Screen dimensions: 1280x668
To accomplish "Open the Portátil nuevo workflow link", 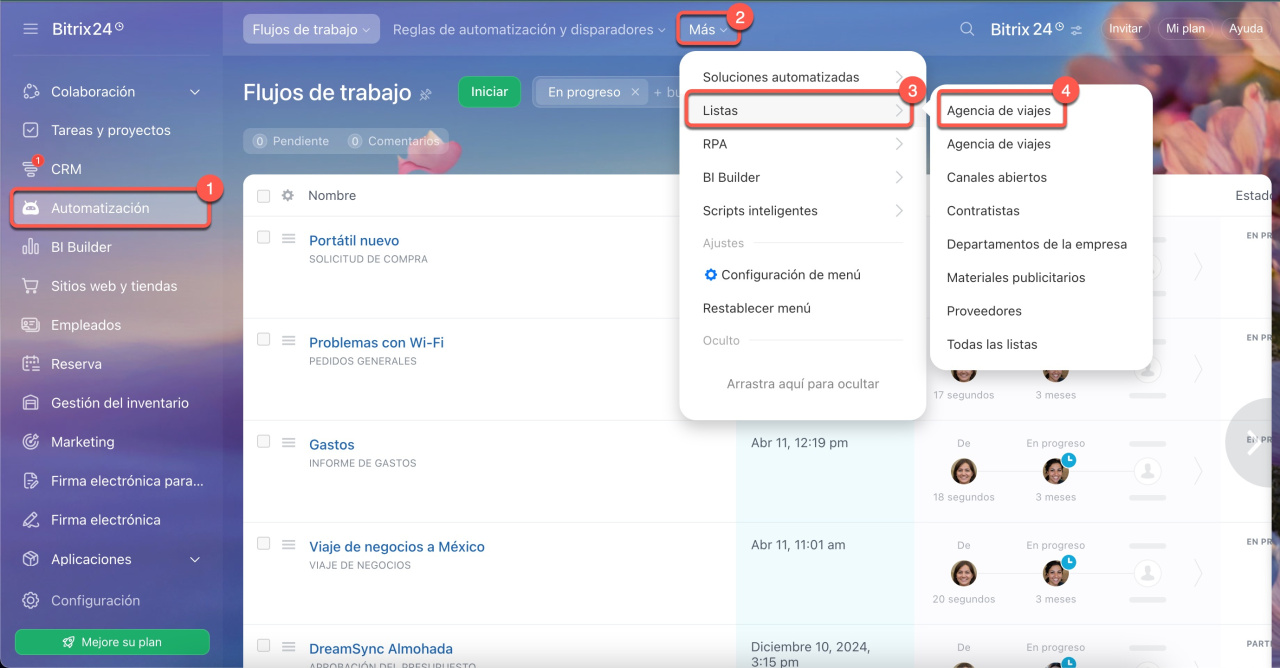I will coord(354,240).
